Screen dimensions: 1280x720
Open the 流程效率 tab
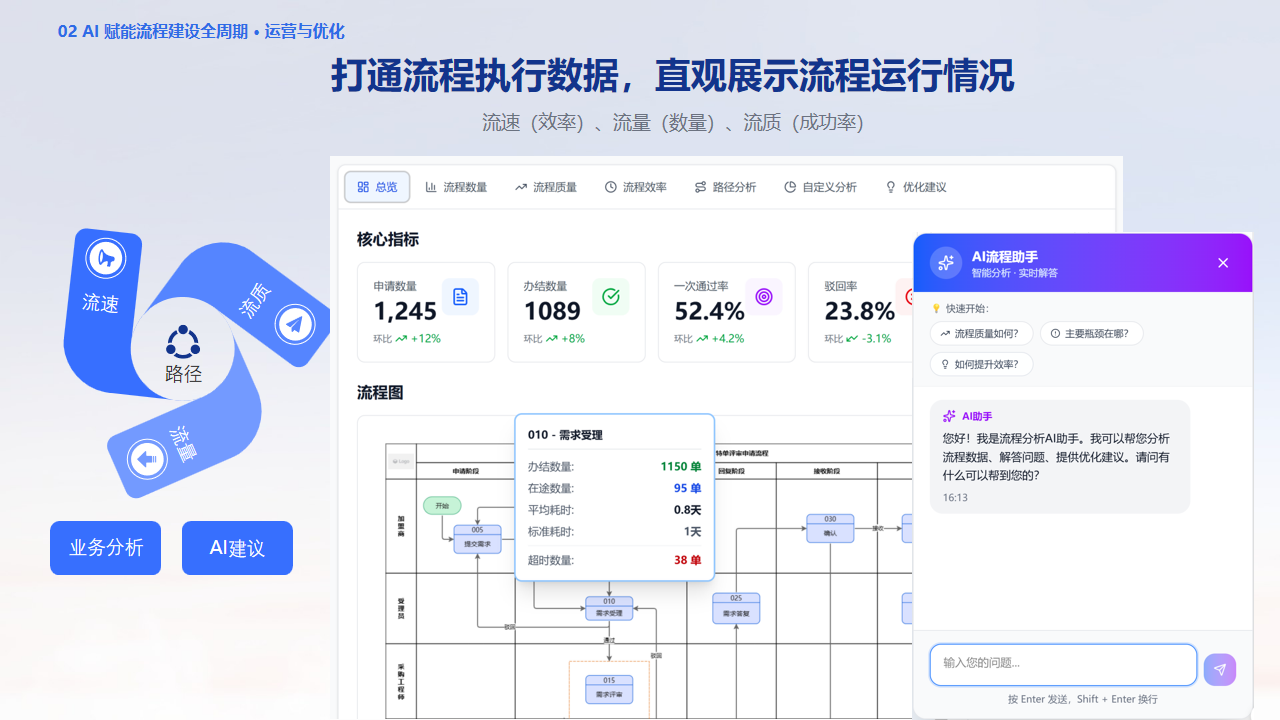[x=636, y=187]
